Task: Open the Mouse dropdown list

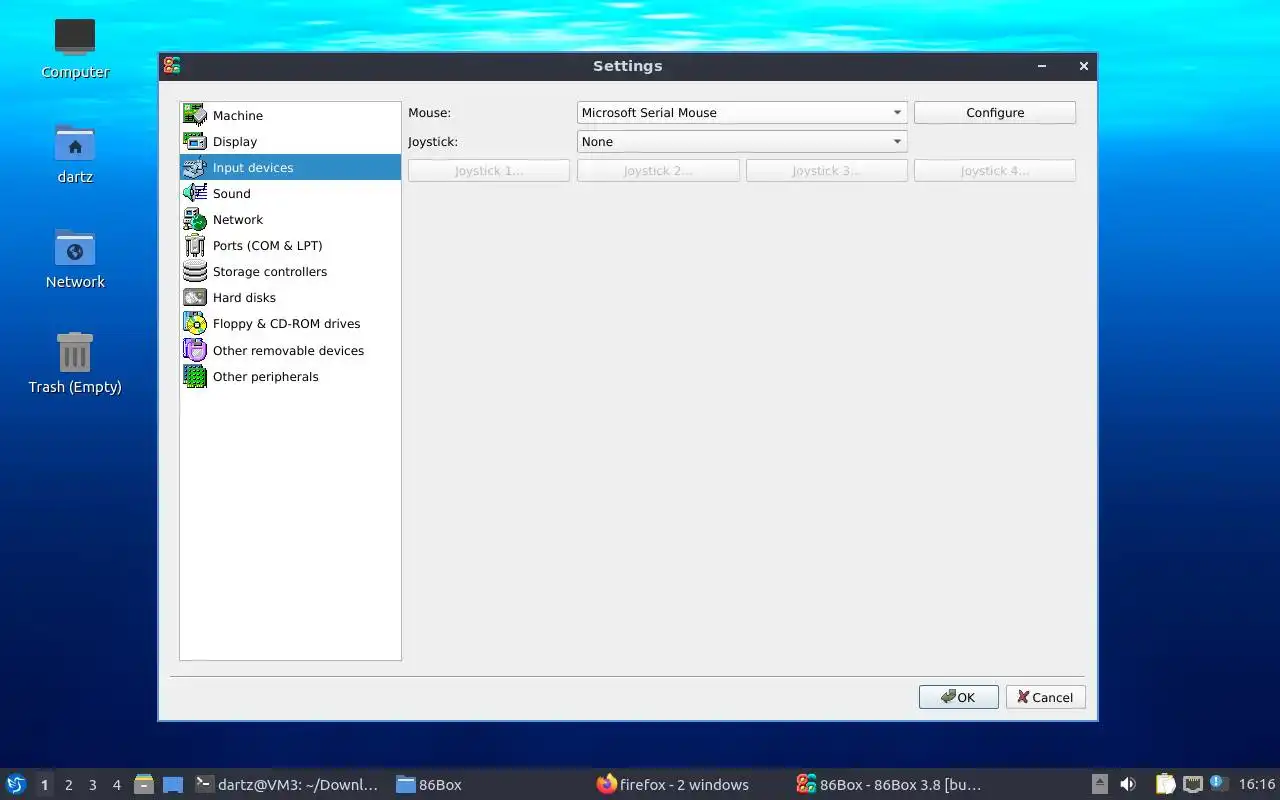Action: [x=742, y=112]
